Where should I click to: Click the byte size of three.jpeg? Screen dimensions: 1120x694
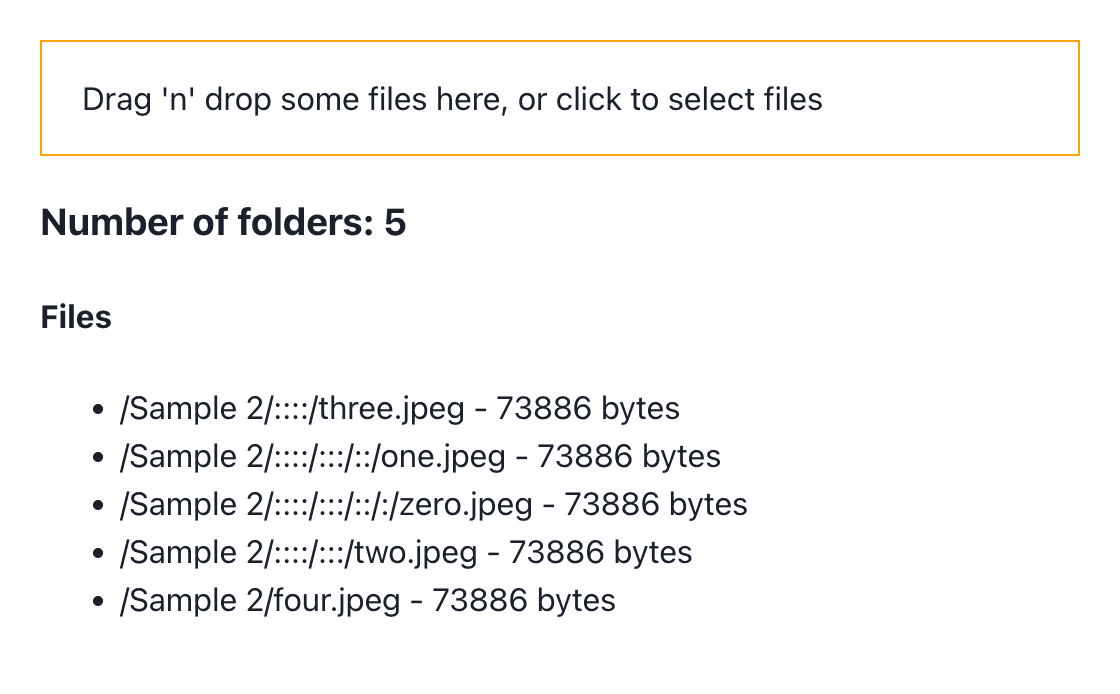(588, 409)
